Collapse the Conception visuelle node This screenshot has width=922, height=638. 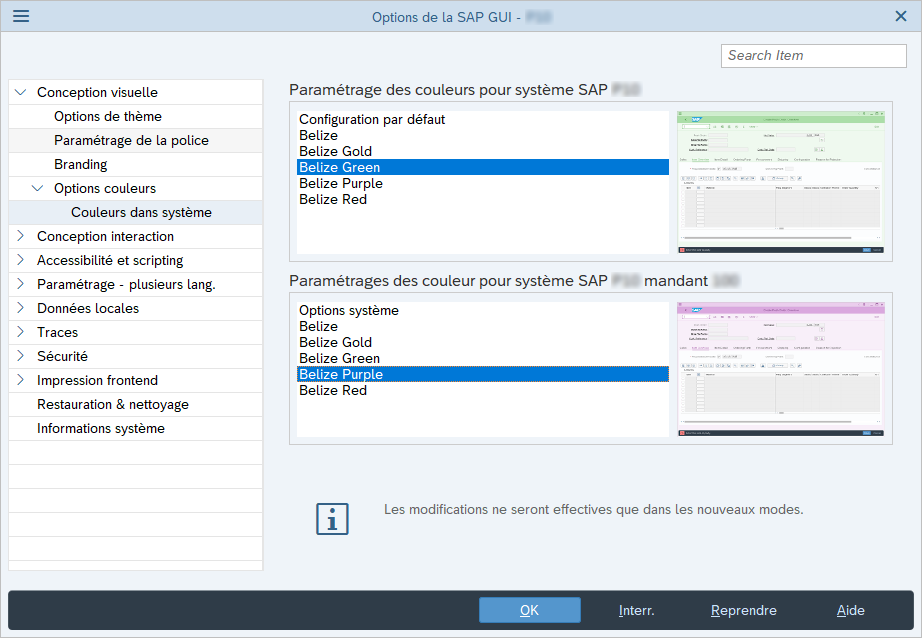[x=21, y=92]
